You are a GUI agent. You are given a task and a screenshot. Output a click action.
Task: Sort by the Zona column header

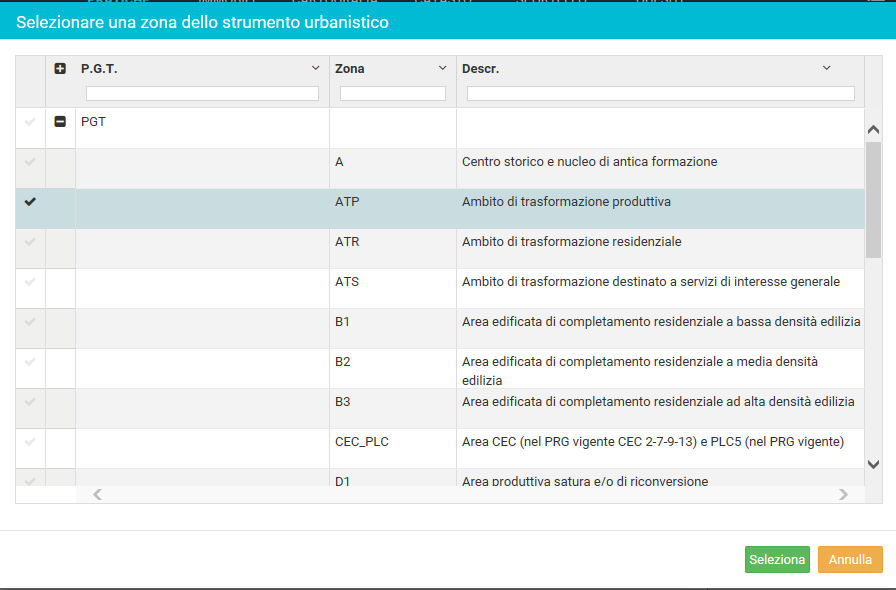point(350,69)
